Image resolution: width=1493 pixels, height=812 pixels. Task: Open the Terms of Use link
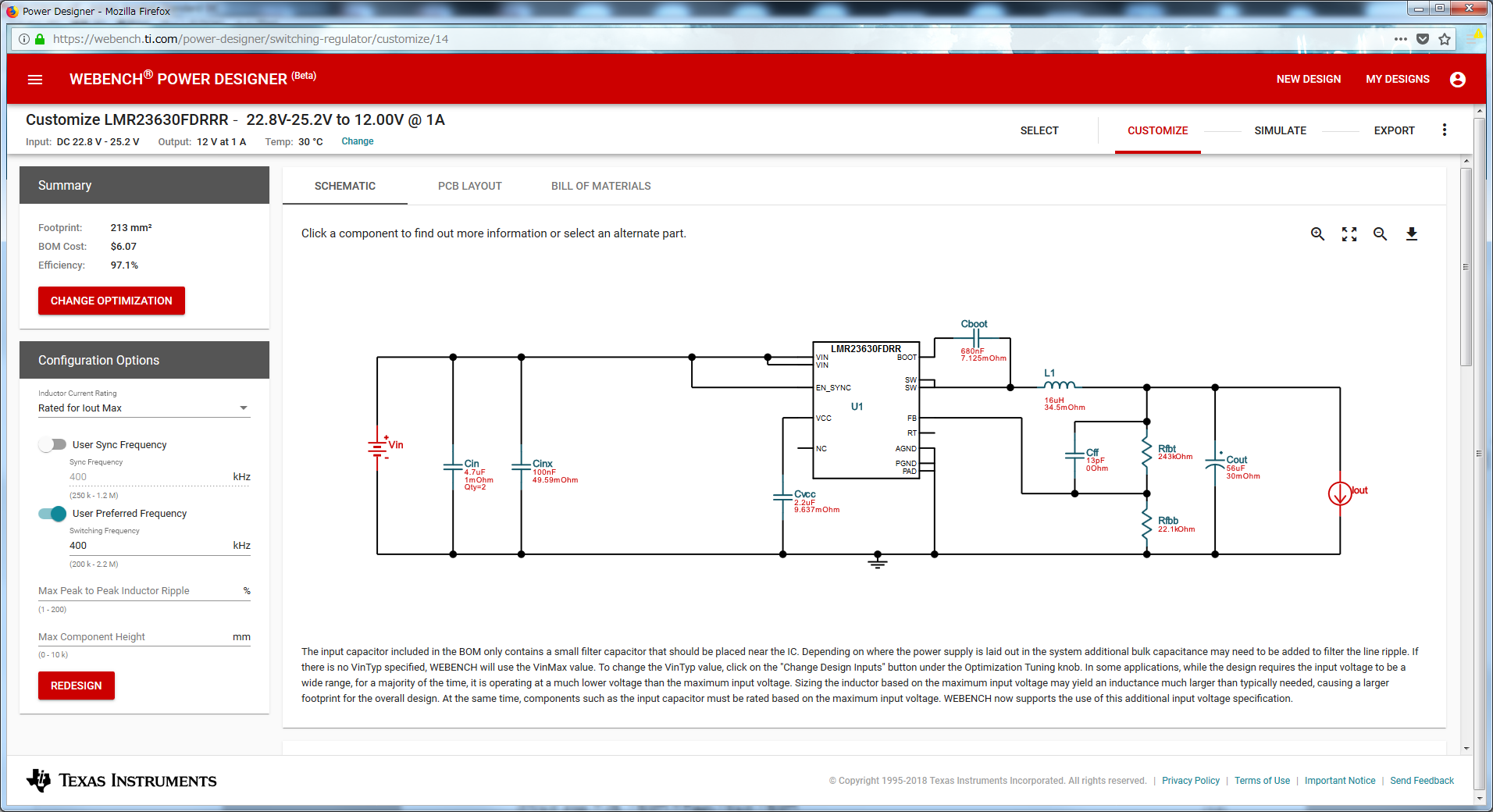tap(1262, 781)
